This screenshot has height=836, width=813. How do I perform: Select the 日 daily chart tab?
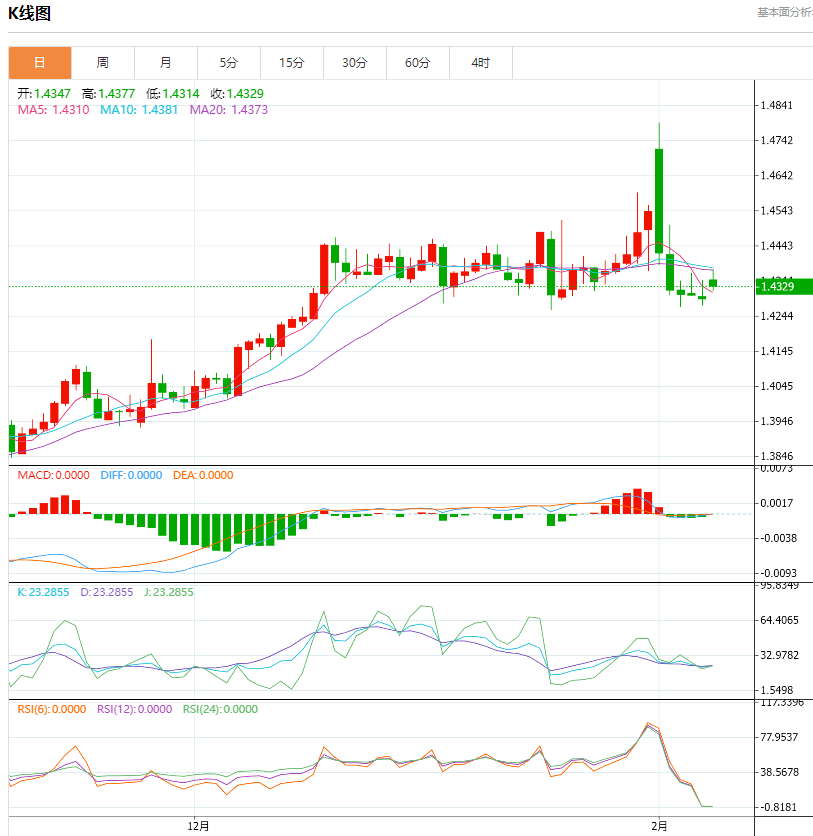tap(40, 63)
